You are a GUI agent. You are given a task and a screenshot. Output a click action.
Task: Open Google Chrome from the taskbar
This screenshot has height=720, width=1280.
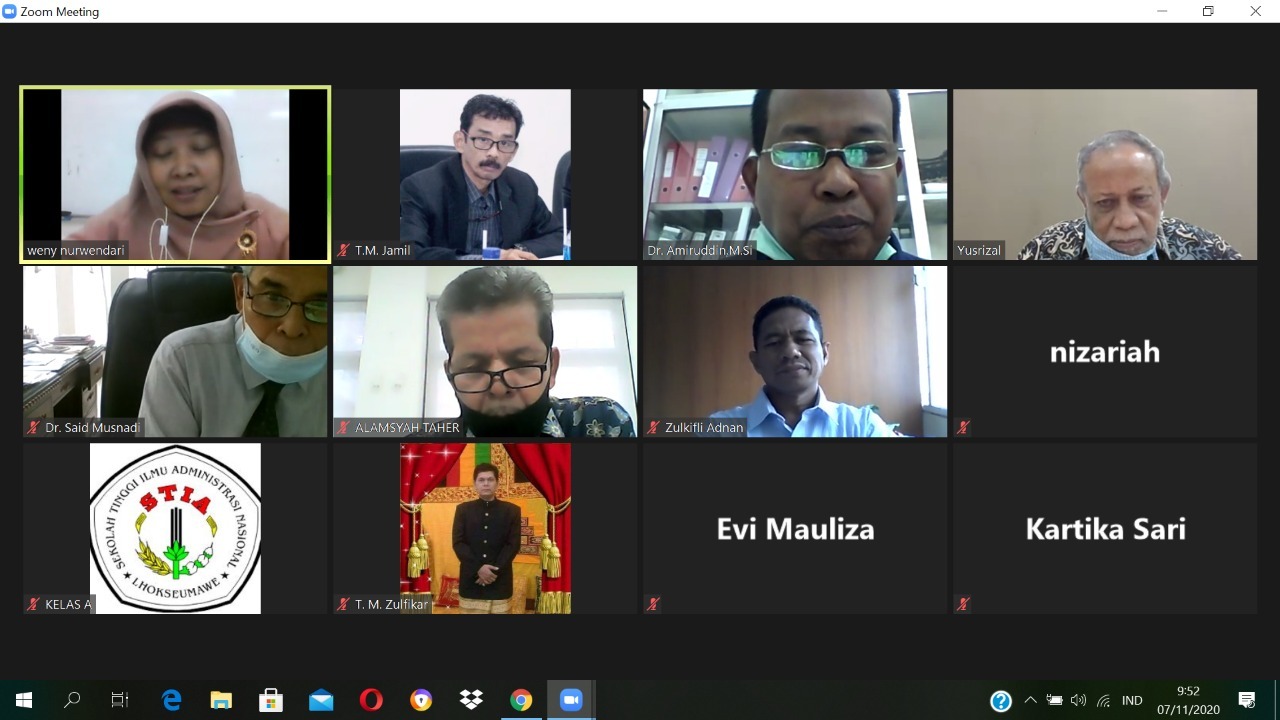point(521,700)
